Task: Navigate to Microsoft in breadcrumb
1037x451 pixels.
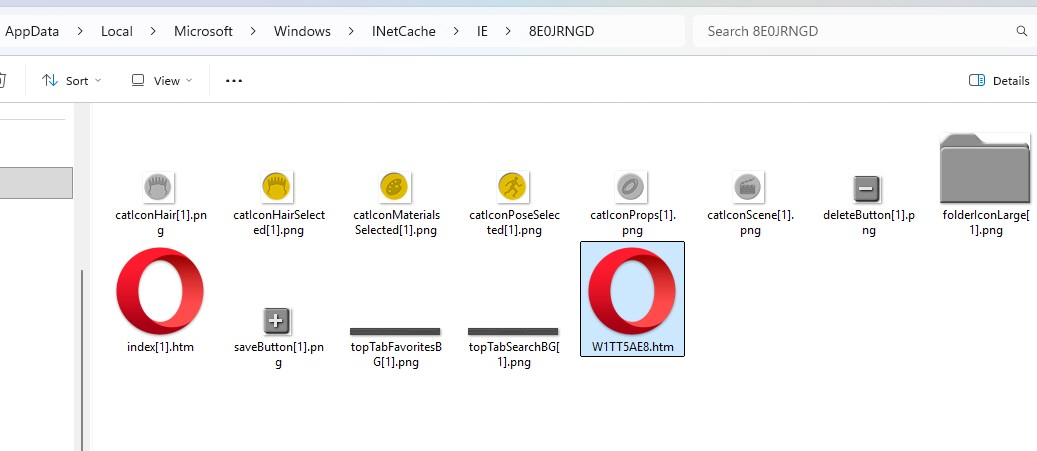Action: [x=203, y=31]
